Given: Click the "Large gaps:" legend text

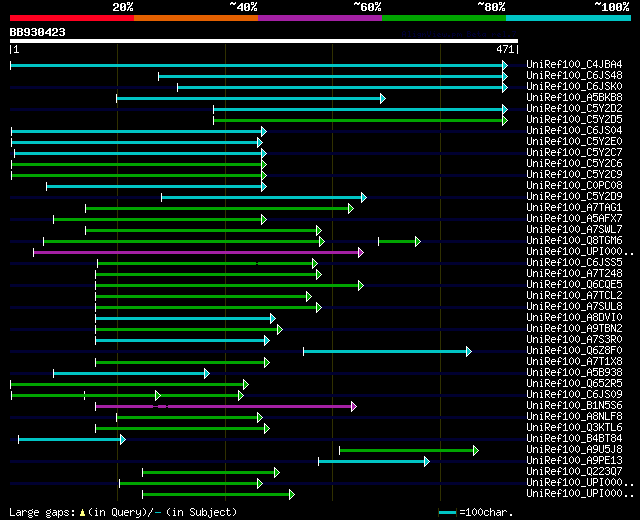Looking at the screenshot, I should pyautogui.click(x=42, y=513).
